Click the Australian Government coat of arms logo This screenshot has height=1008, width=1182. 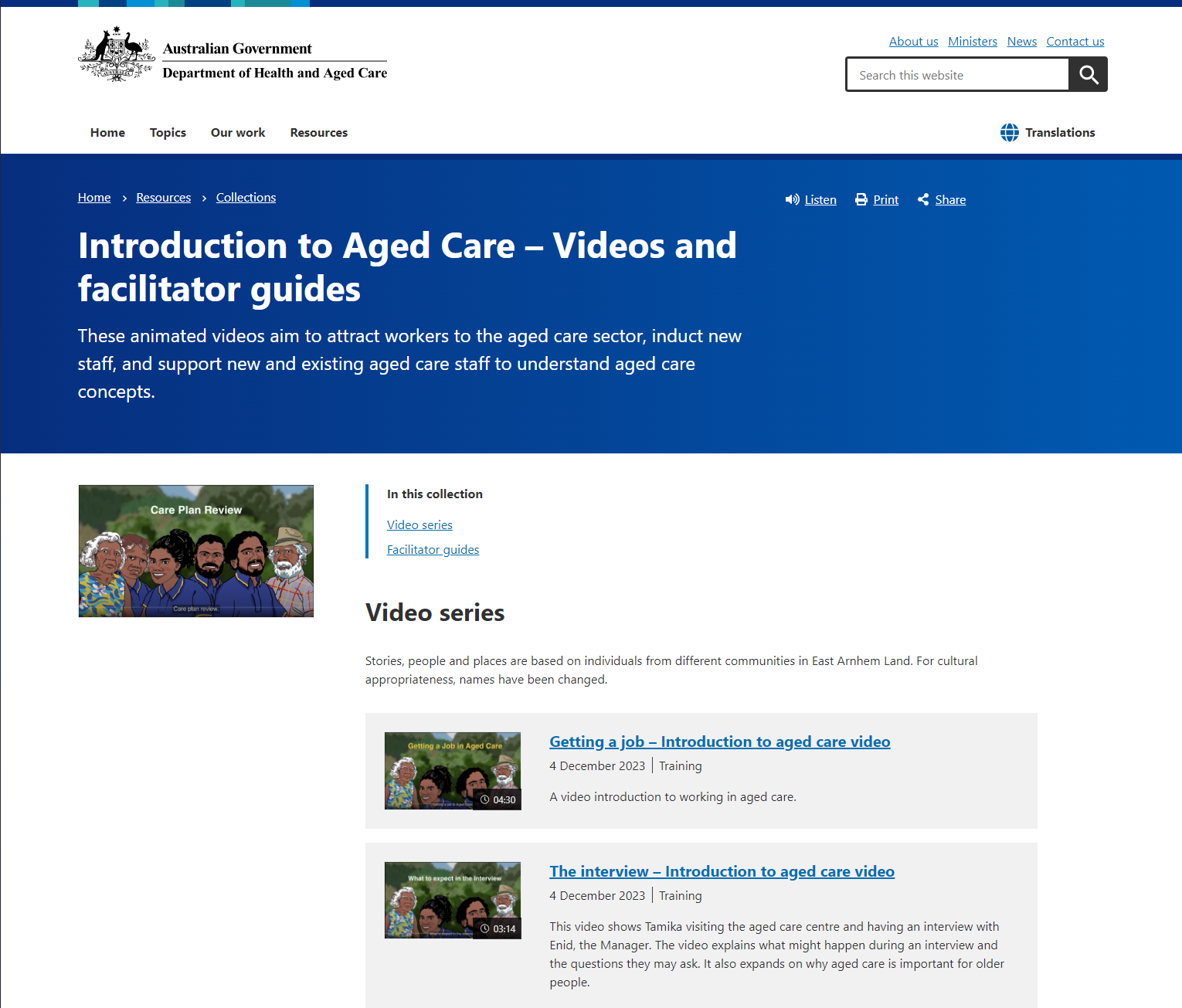point(116,53)
